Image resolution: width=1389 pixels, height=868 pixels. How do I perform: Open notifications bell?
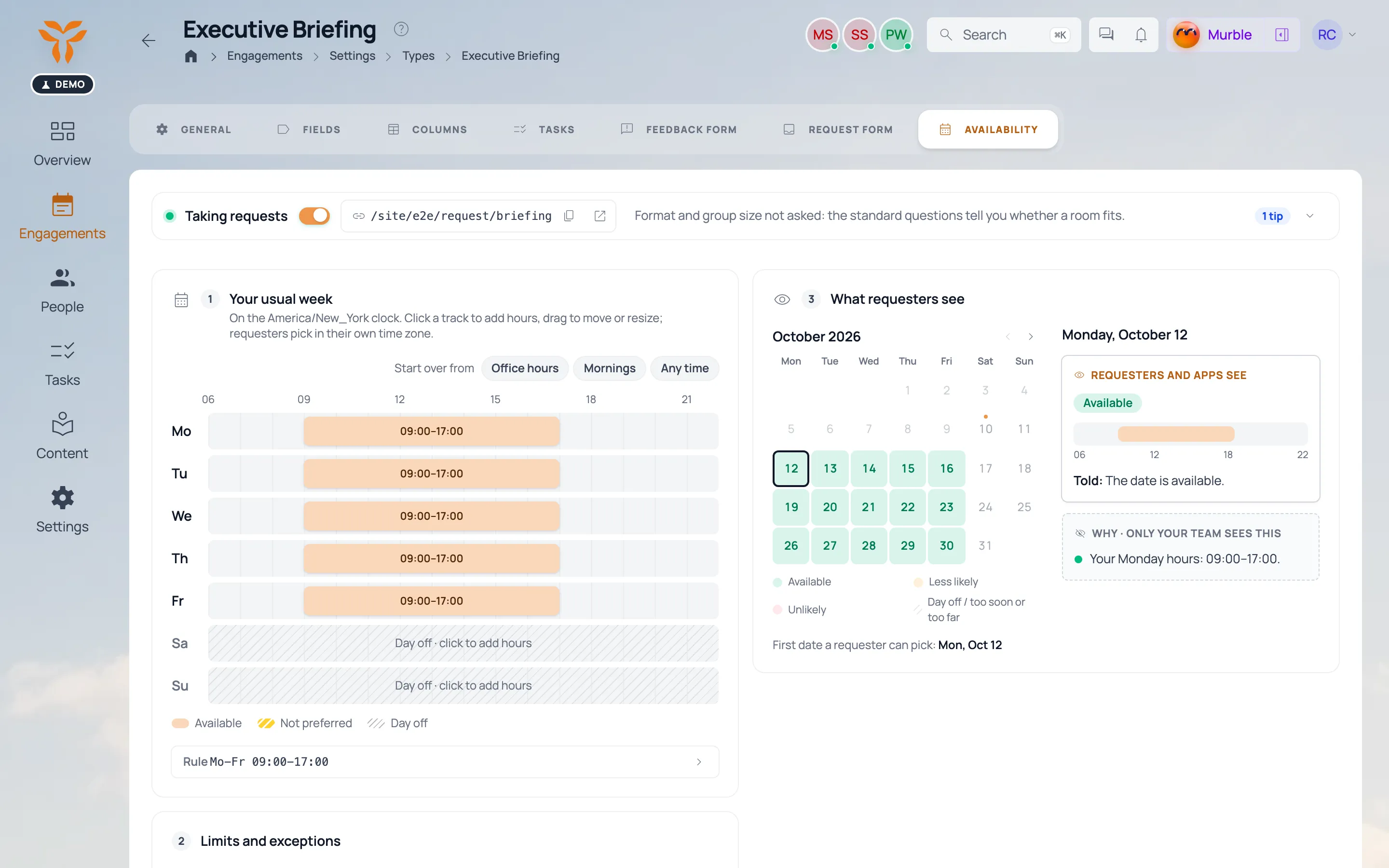pyautogui.click(x=1141, y=34)
